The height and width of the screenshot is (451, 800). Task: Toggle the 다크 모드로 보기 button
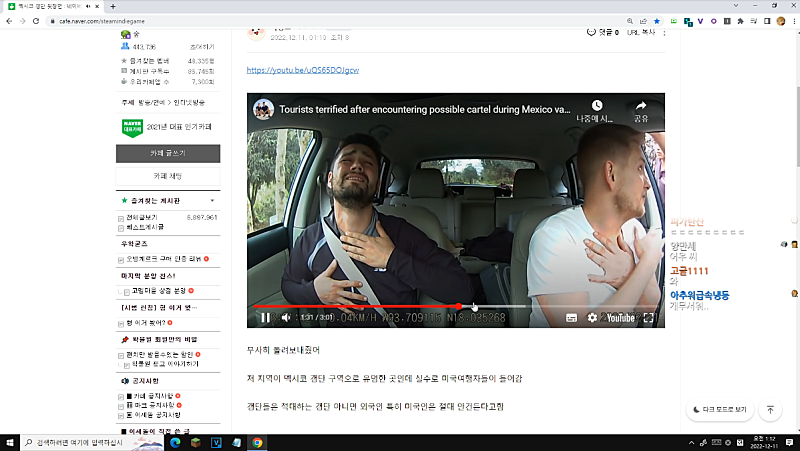pyautogui.click(x=719, y=409)
